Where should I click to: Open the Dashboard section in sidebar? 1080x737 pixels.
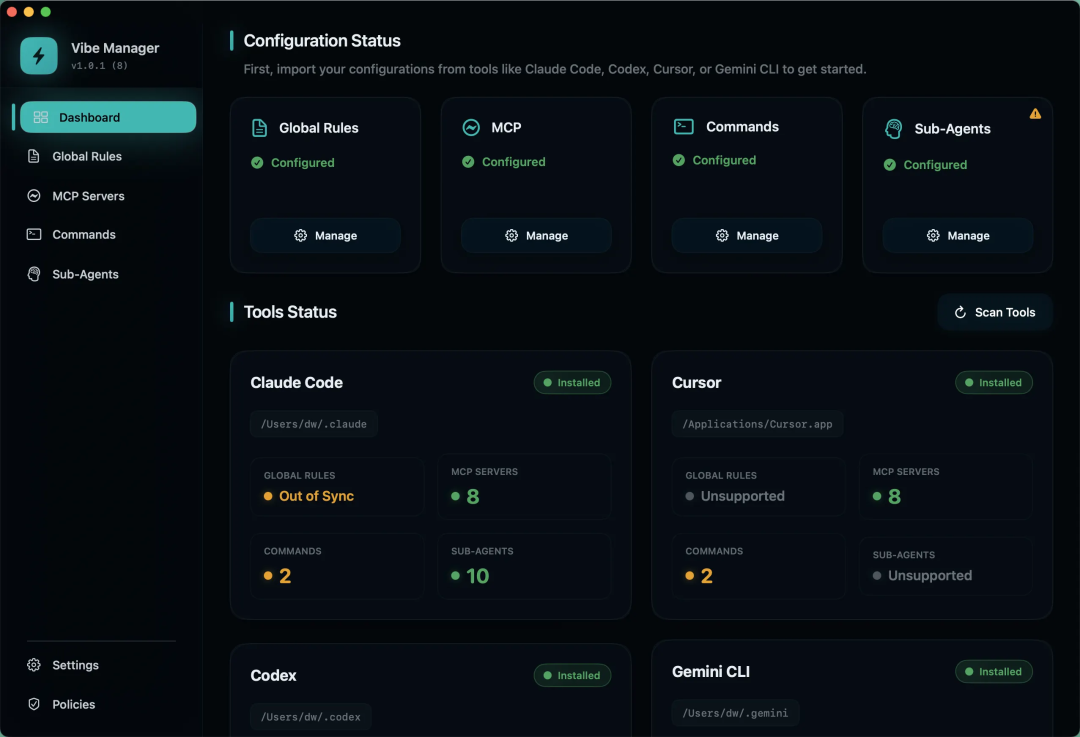point(108,117)
